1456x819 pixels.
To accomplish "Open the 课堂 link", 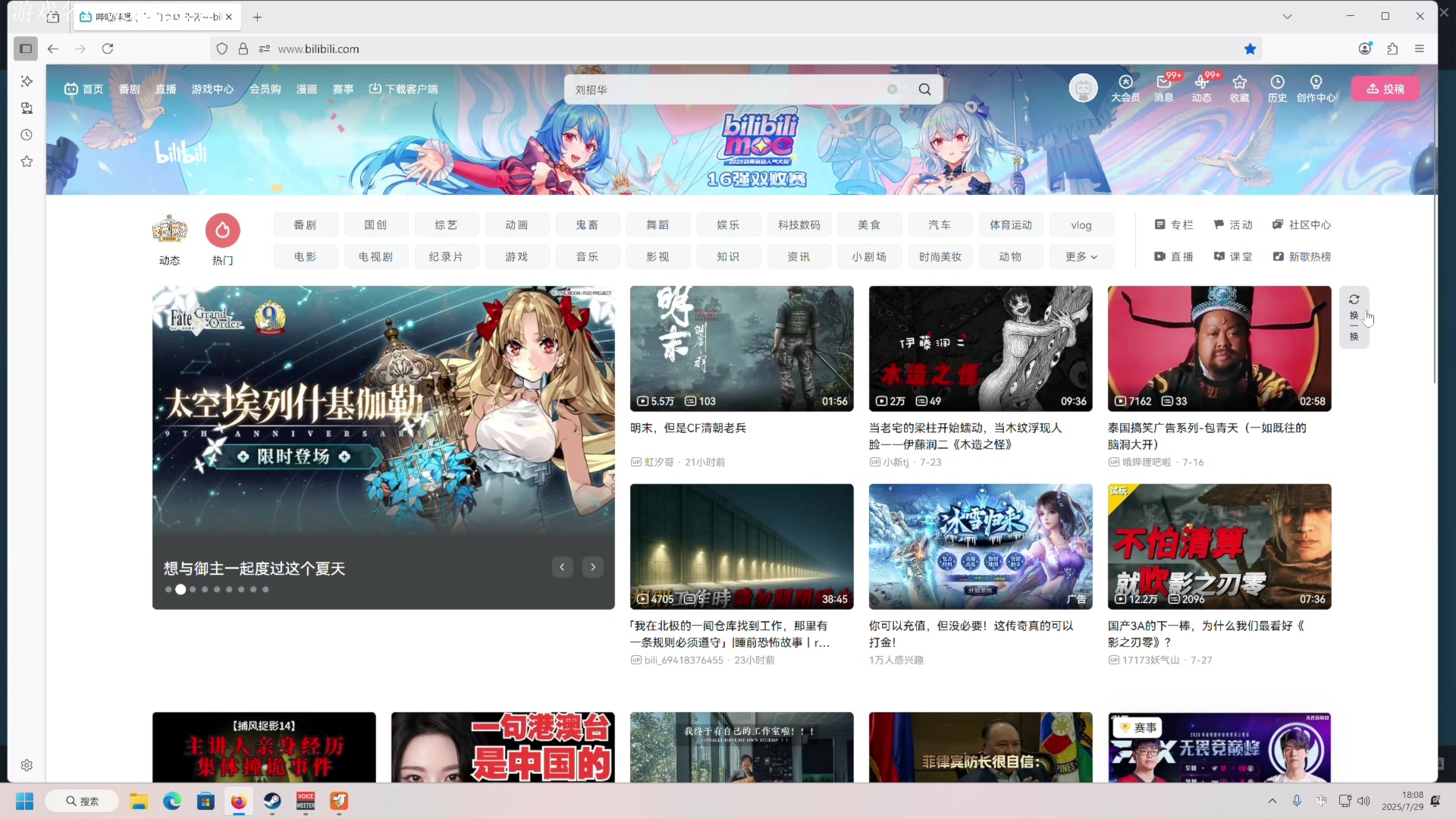I will (1233, 256).
